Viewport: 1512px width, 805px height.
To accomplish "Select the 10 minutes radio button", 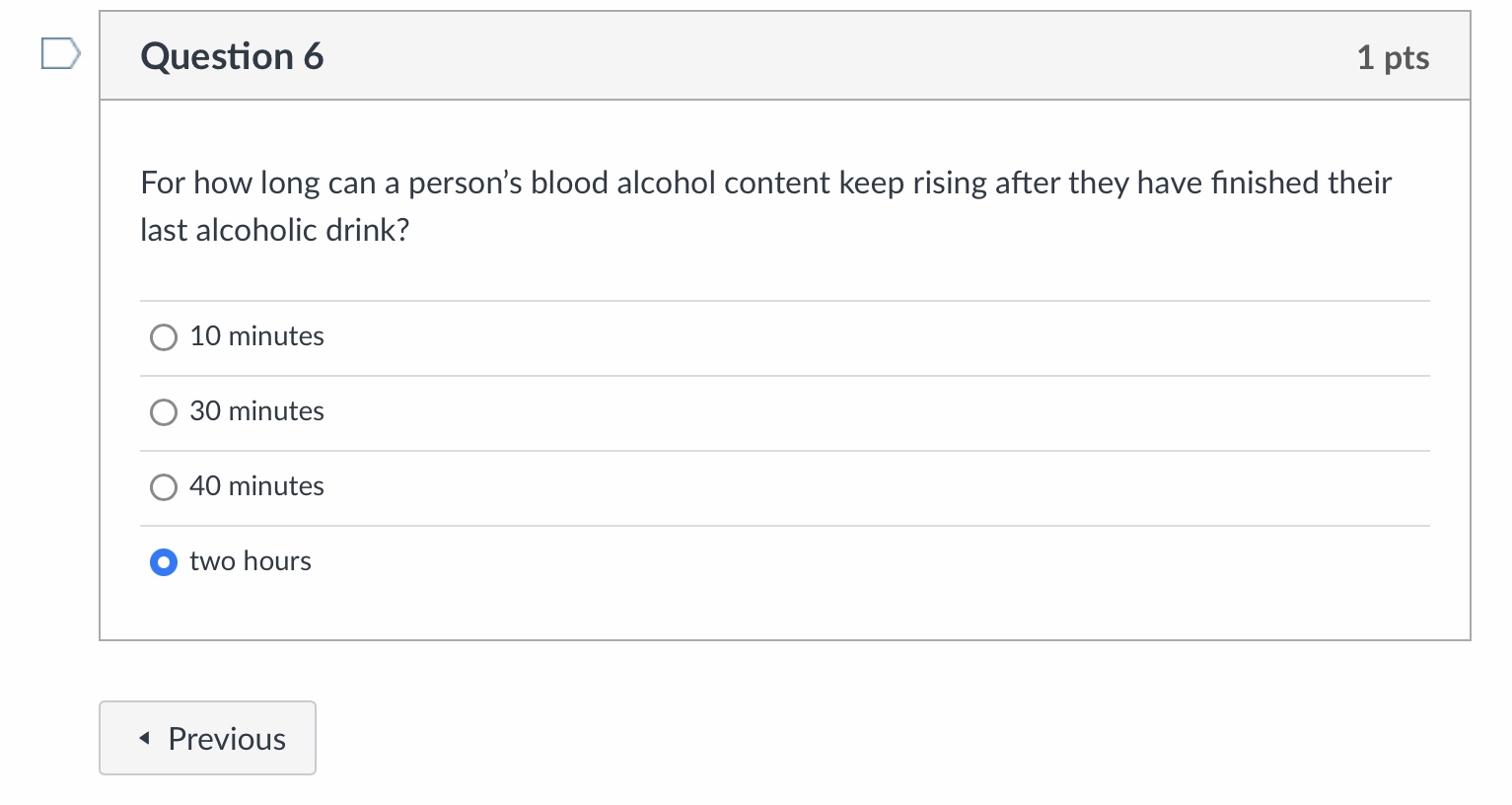I will coord(164,337).
